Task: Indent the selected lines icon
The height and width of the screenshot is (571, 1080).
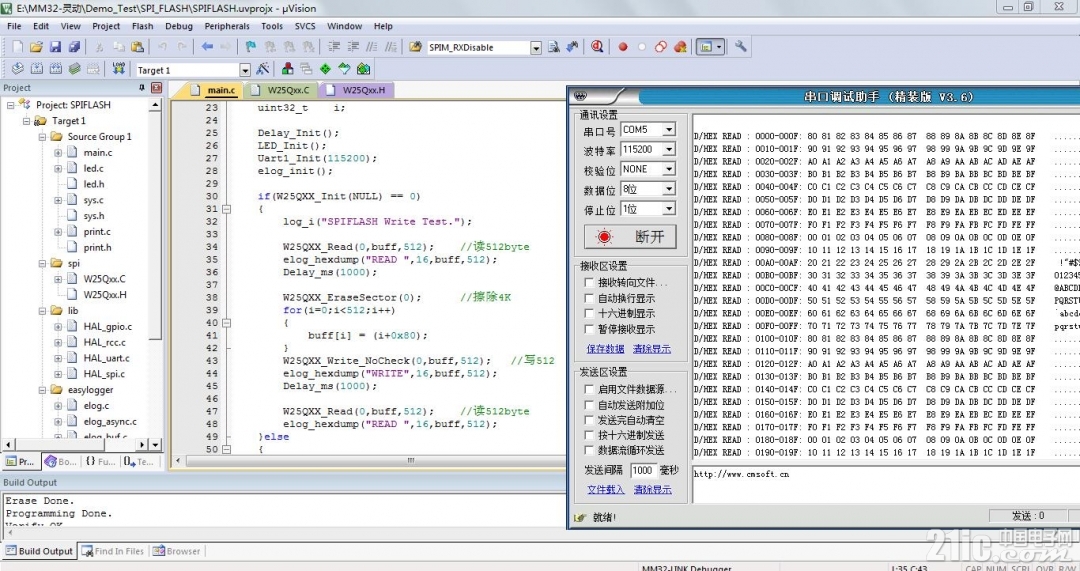Action: (x=334, y=47)
